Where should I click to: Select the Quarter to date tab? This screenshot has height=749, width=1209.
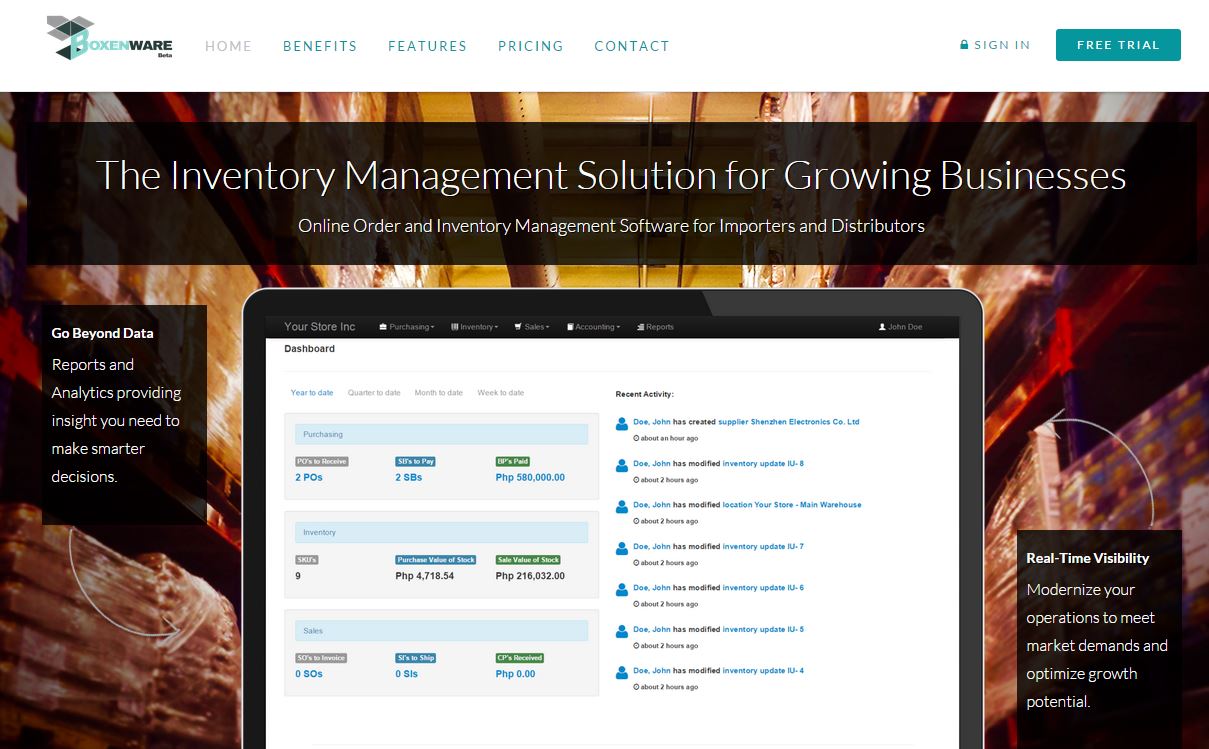click(374, 393)
